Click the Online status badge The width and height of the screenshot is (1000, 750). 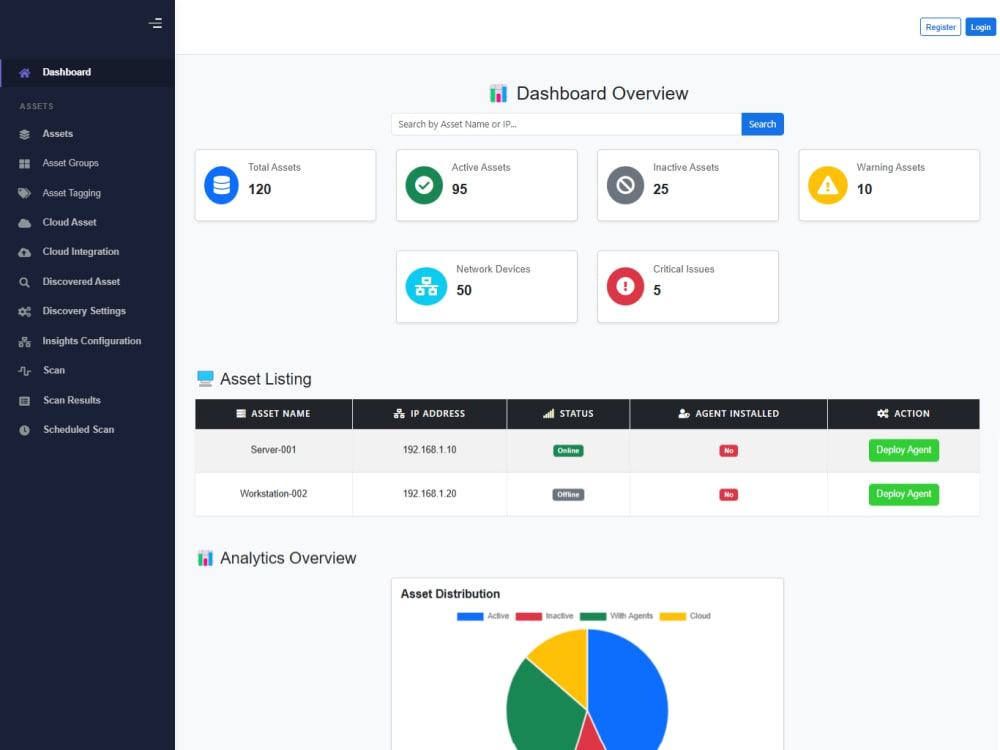point(568,451)
